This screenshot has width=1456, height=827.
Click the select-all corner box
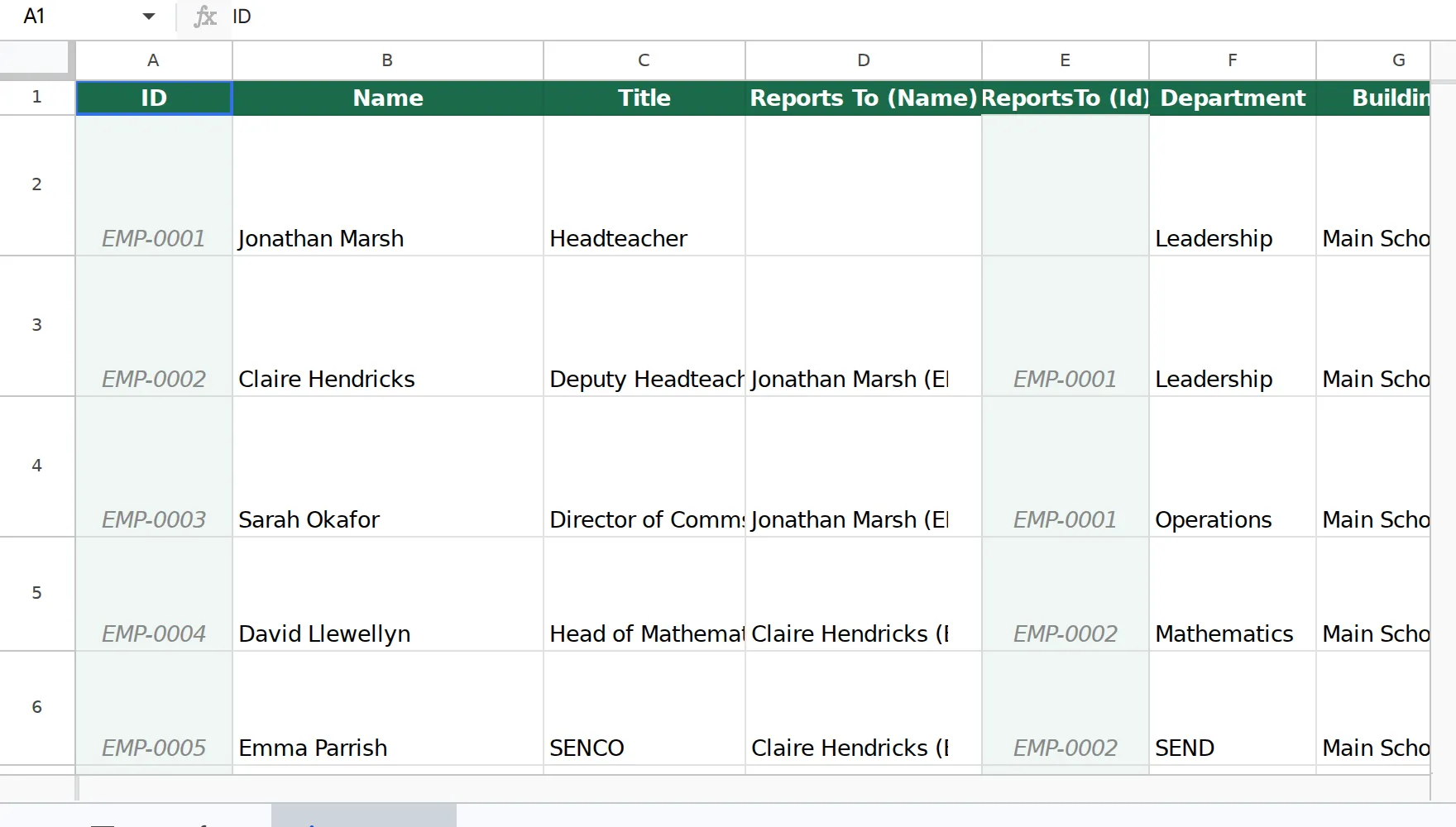click(x=37, y=60)
